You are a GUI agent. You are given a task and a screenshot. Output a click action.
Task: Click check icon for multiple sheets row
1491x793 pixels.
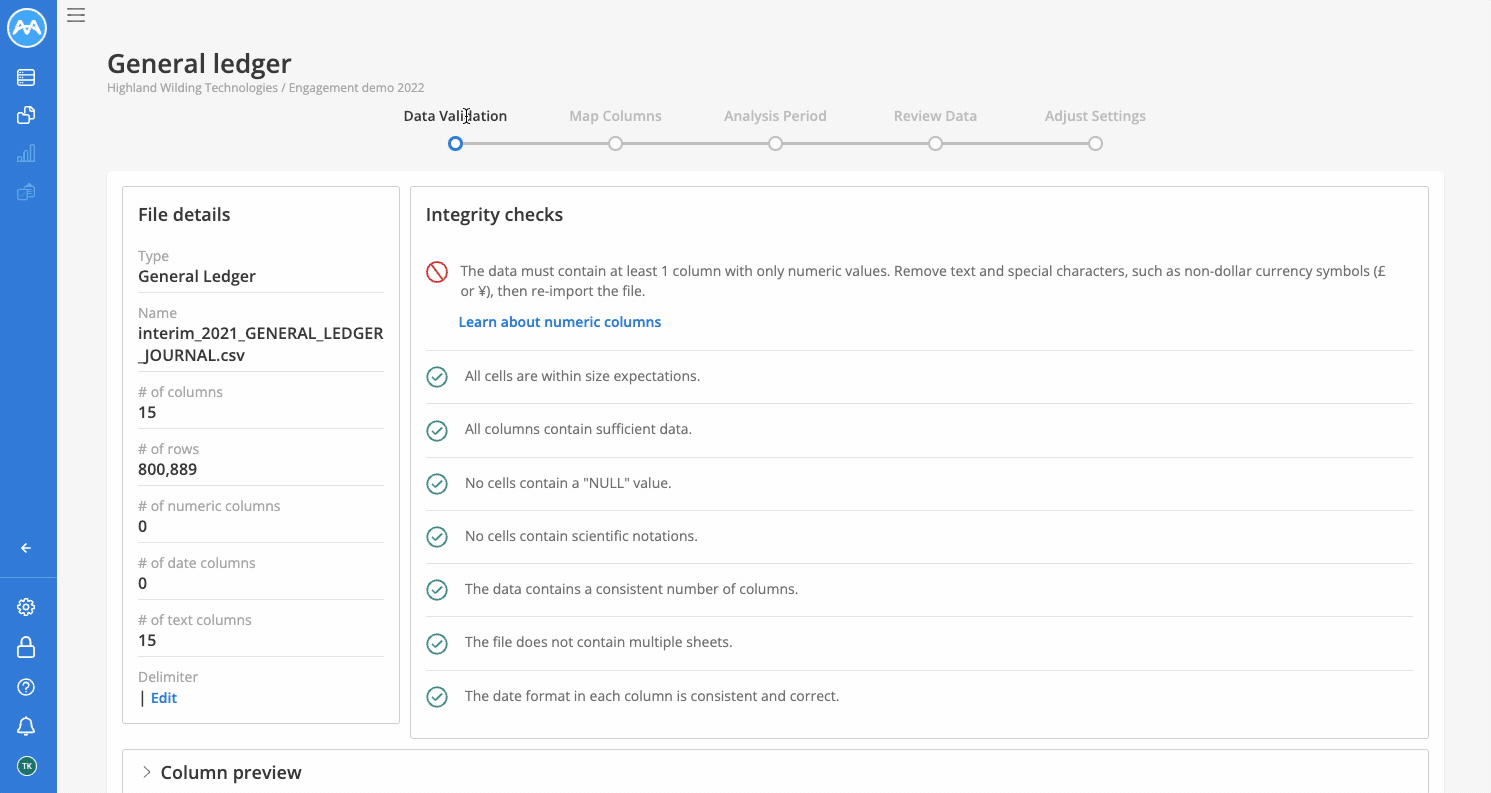point(437,643)
